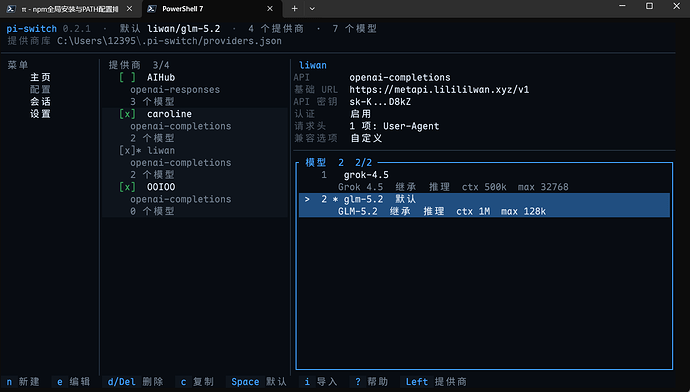690x392 pixels.
Task: Click the 'User-Agent' request header value
Action: point(411,126)
